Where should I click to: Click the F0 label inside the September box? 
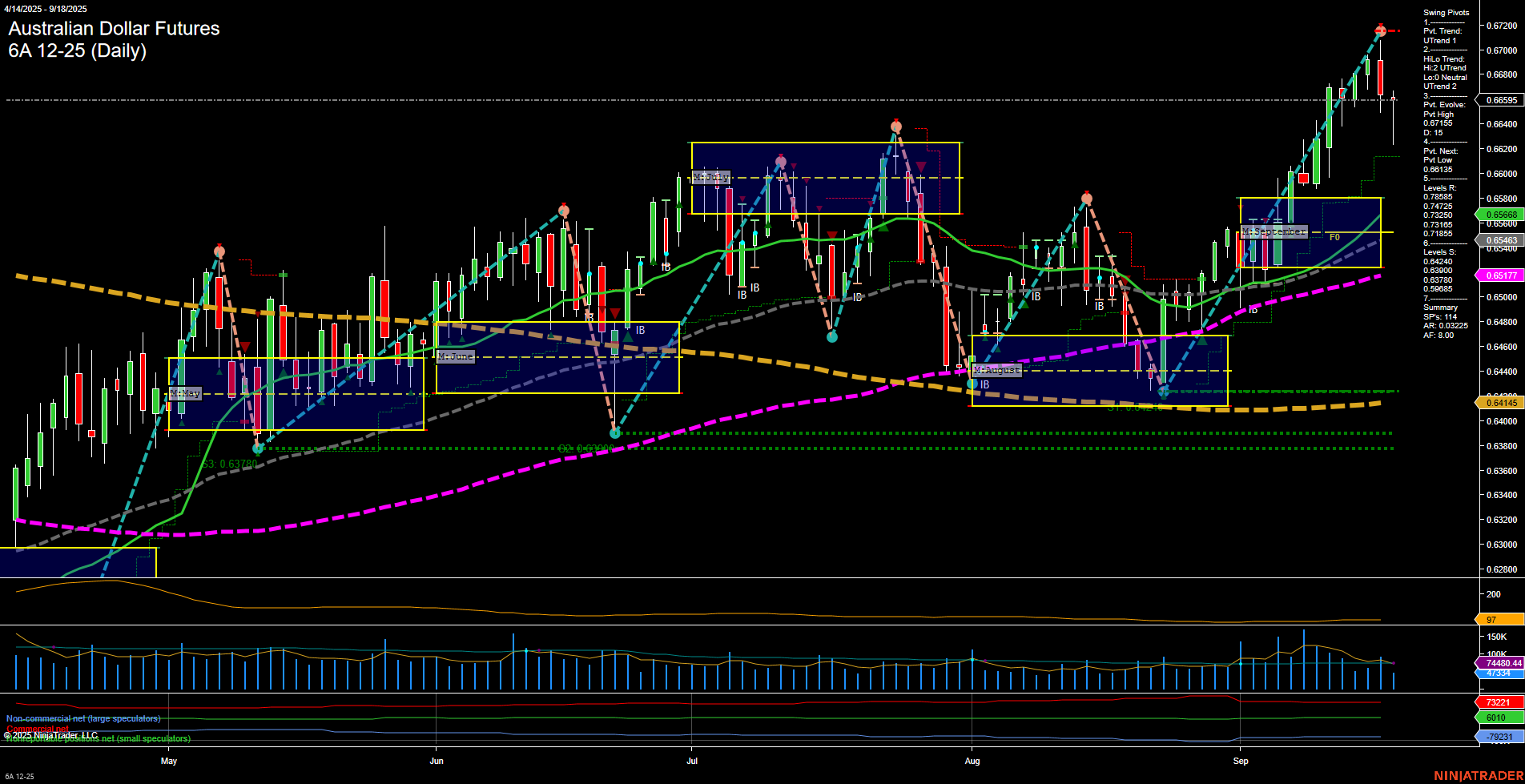[x=1334, y=238]
